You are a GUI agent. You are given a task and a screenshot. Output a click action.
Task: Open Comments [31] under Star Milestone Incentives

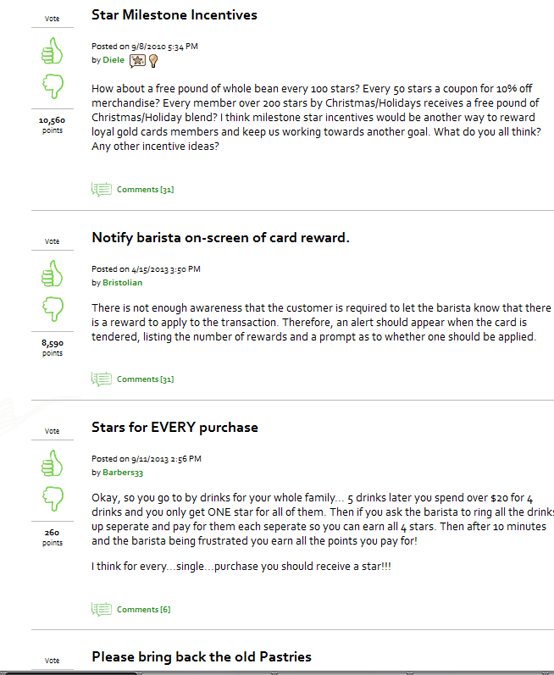click(145, 189)
